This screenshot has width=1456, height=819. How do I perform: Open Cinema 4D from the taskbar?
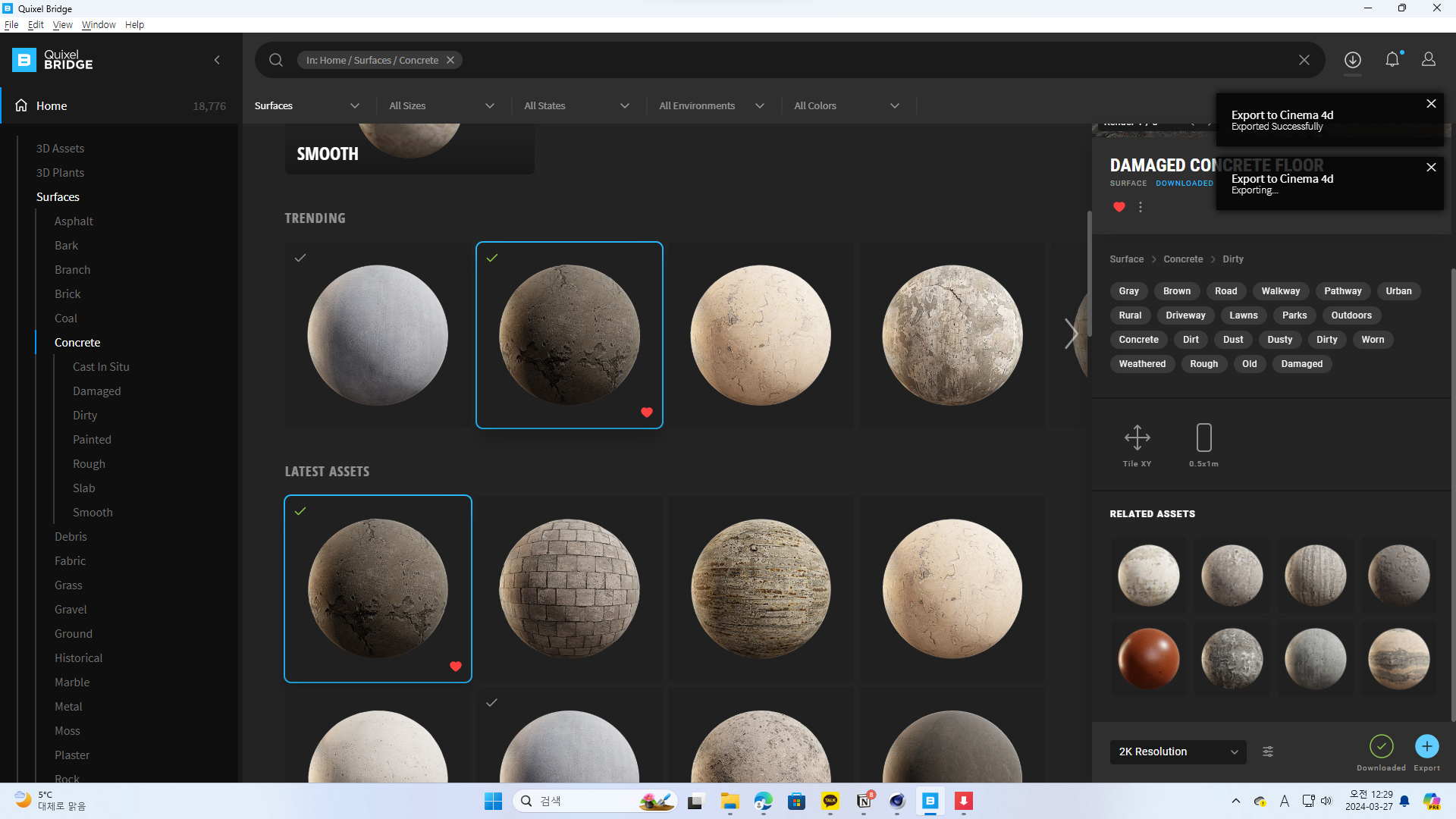[897, 801]
